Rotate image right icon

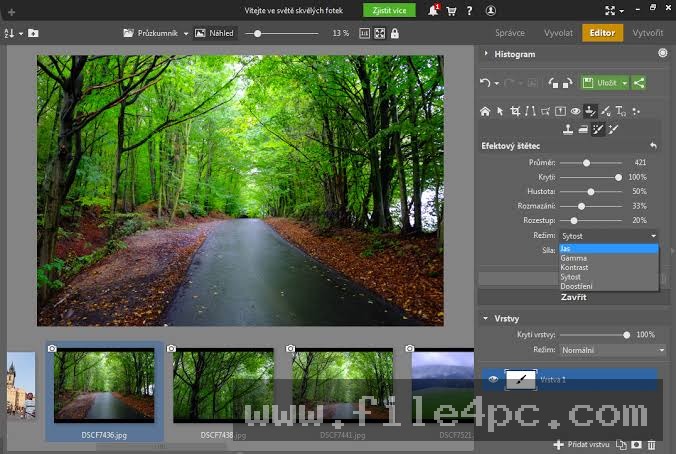568,82
